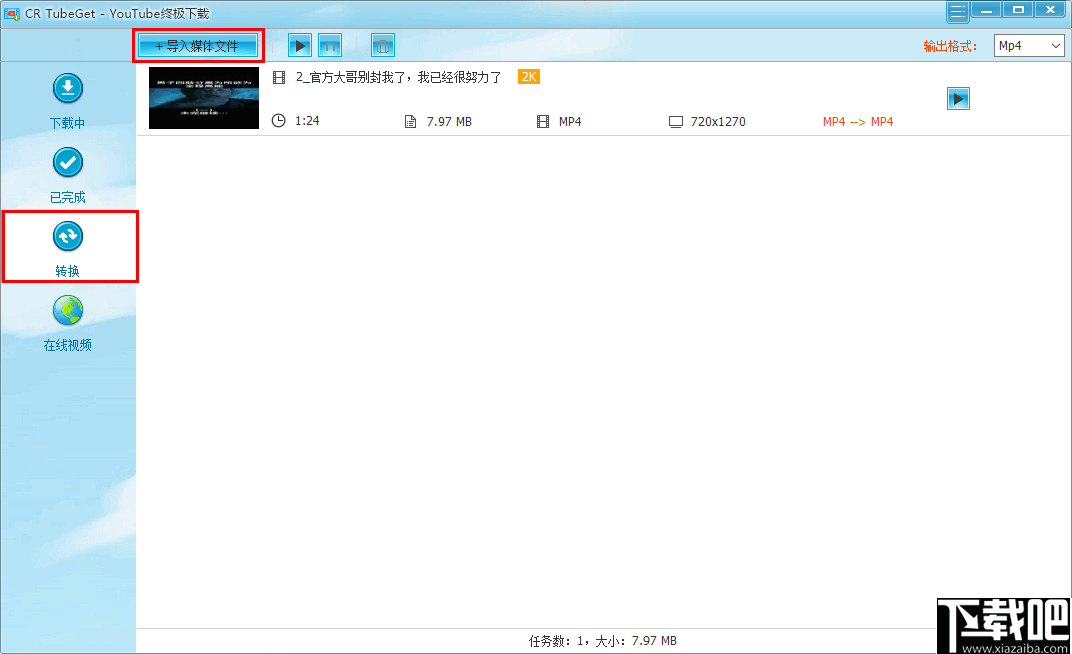Click the status bar task count text
The width and height of the screenshot is (1072, 654).
[602, 640]
